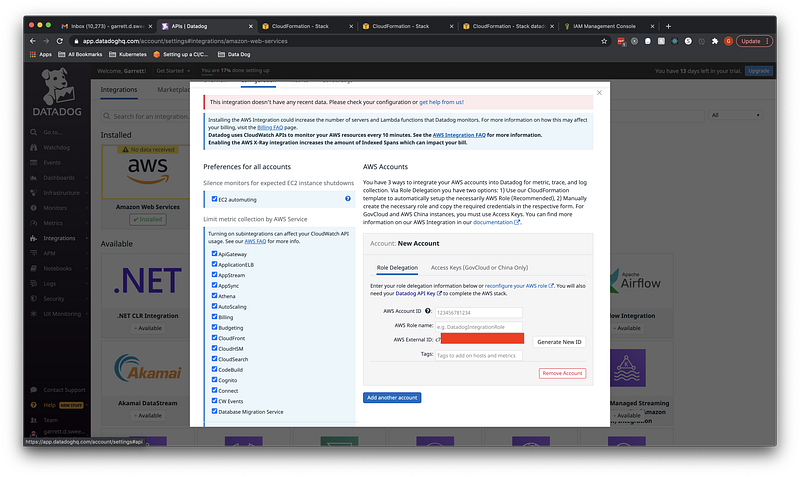Open Help in the sidebar
The height and width of the screenshot is (477, 800).
coord(49,405)
